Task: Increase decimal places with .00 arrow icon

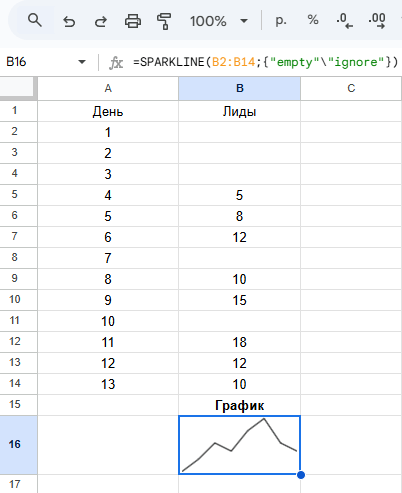Action: tap(377, 21)
